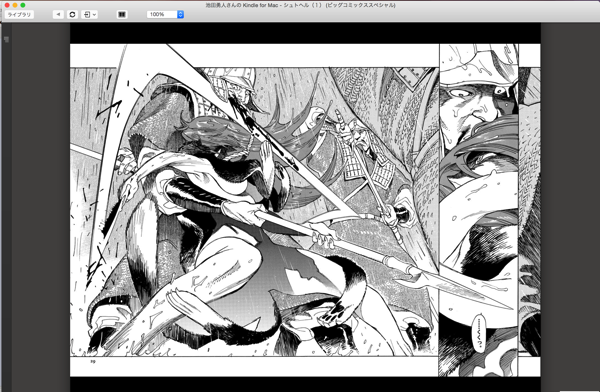Click the dark left sidebar strip
This screenshot has height=392, width=600.
coord(6,207)
